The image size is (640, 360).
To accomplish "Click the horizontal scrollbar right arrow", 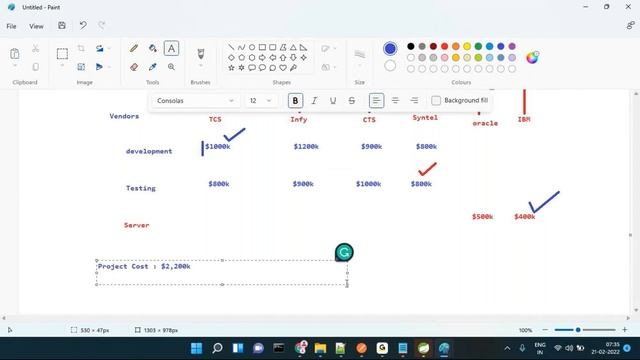I will [628, 318].
